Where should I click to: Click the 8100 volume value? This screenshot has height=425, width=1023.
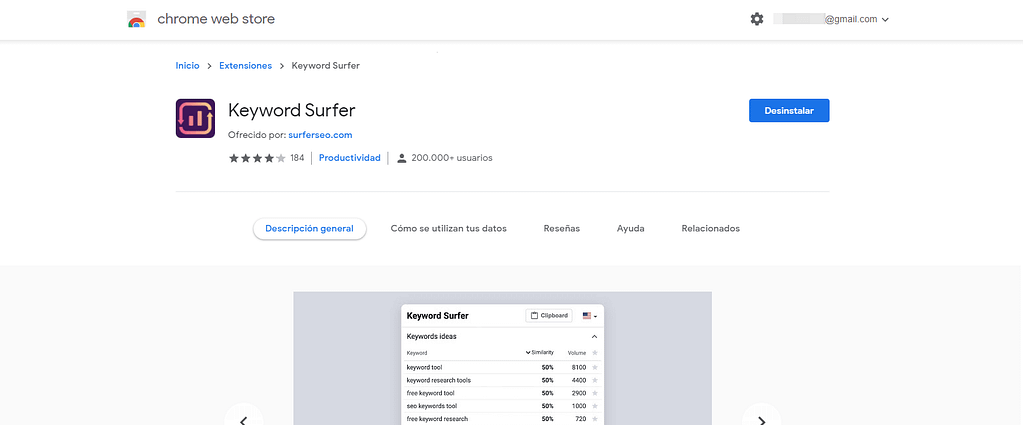pos(578,368)
